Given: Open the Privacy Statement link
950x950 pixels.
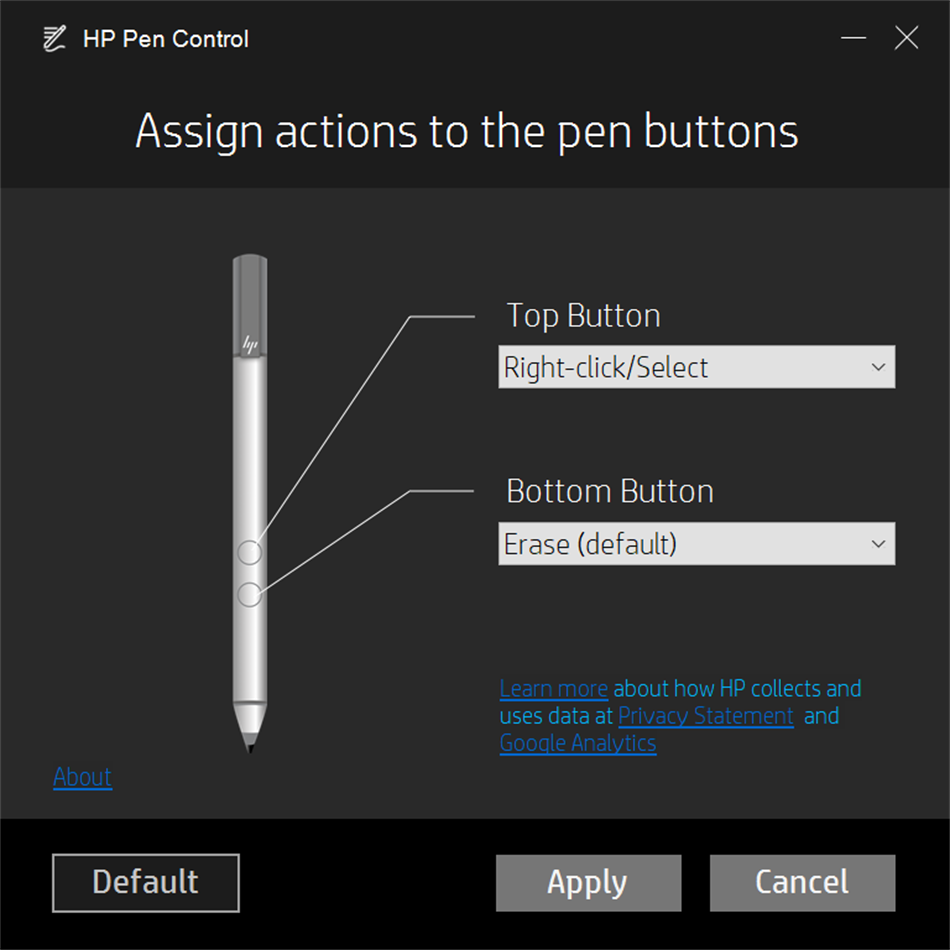Looking at the screenshot, I should [x=706, y=716].
